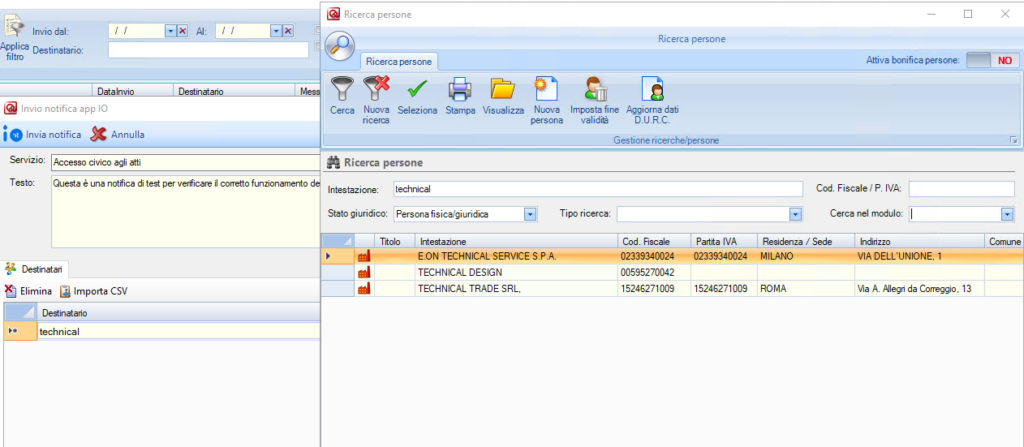Image resolution: width=1024 pixels, height=447 pixels.
Task: Click the Servizio field
Action: [x=185, y=162]
